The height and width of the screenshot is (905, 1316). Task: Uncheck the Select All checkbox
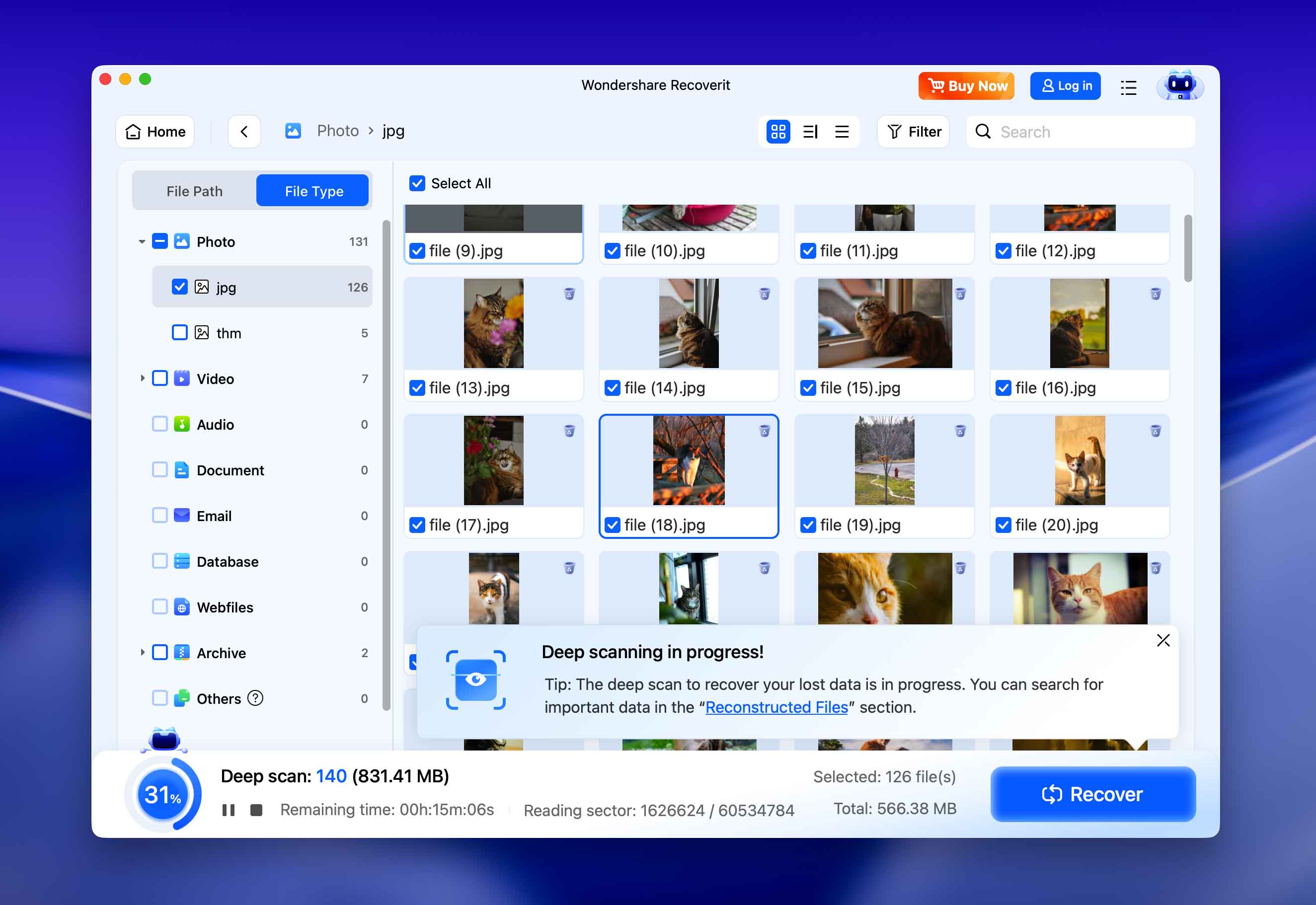tap(417, 183)
